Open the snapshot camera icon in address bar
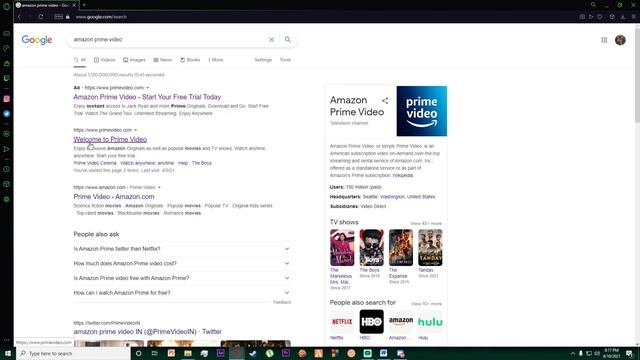 point(582,17)
